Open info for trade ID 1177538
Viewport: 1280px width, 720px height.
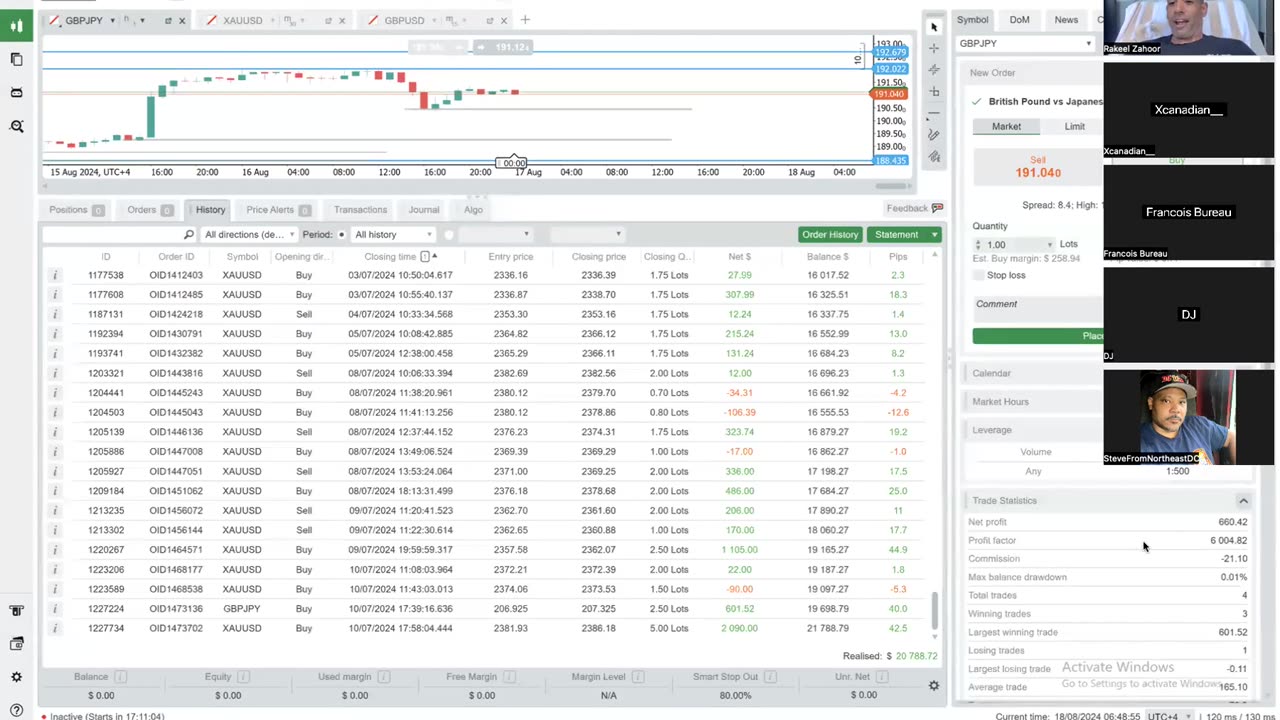(x=55, y=275)
